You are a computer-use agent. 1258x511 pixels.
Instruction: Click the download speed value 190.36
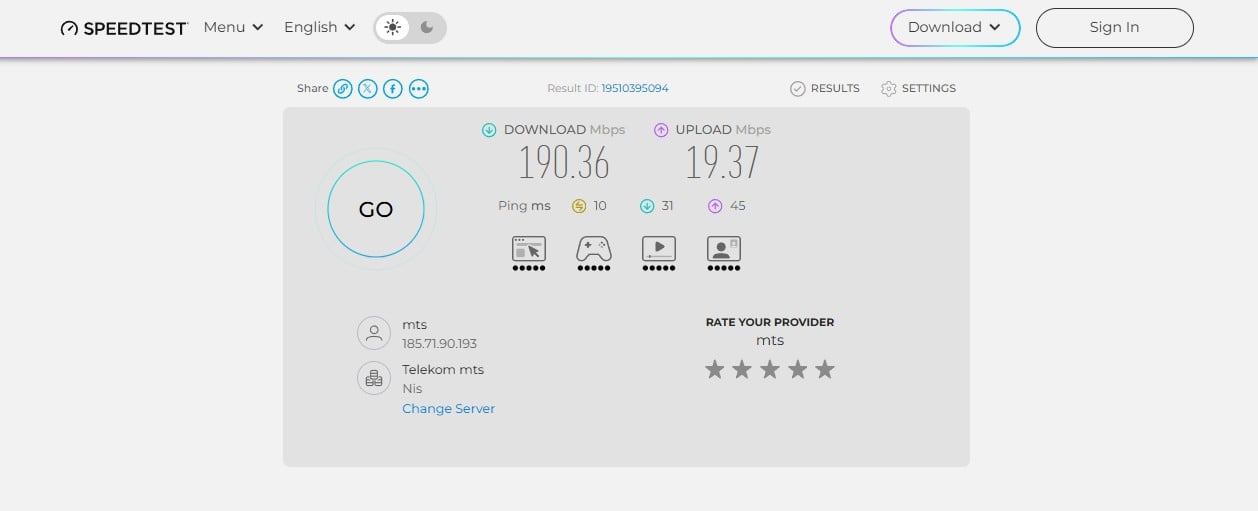(x=564, y=163)
